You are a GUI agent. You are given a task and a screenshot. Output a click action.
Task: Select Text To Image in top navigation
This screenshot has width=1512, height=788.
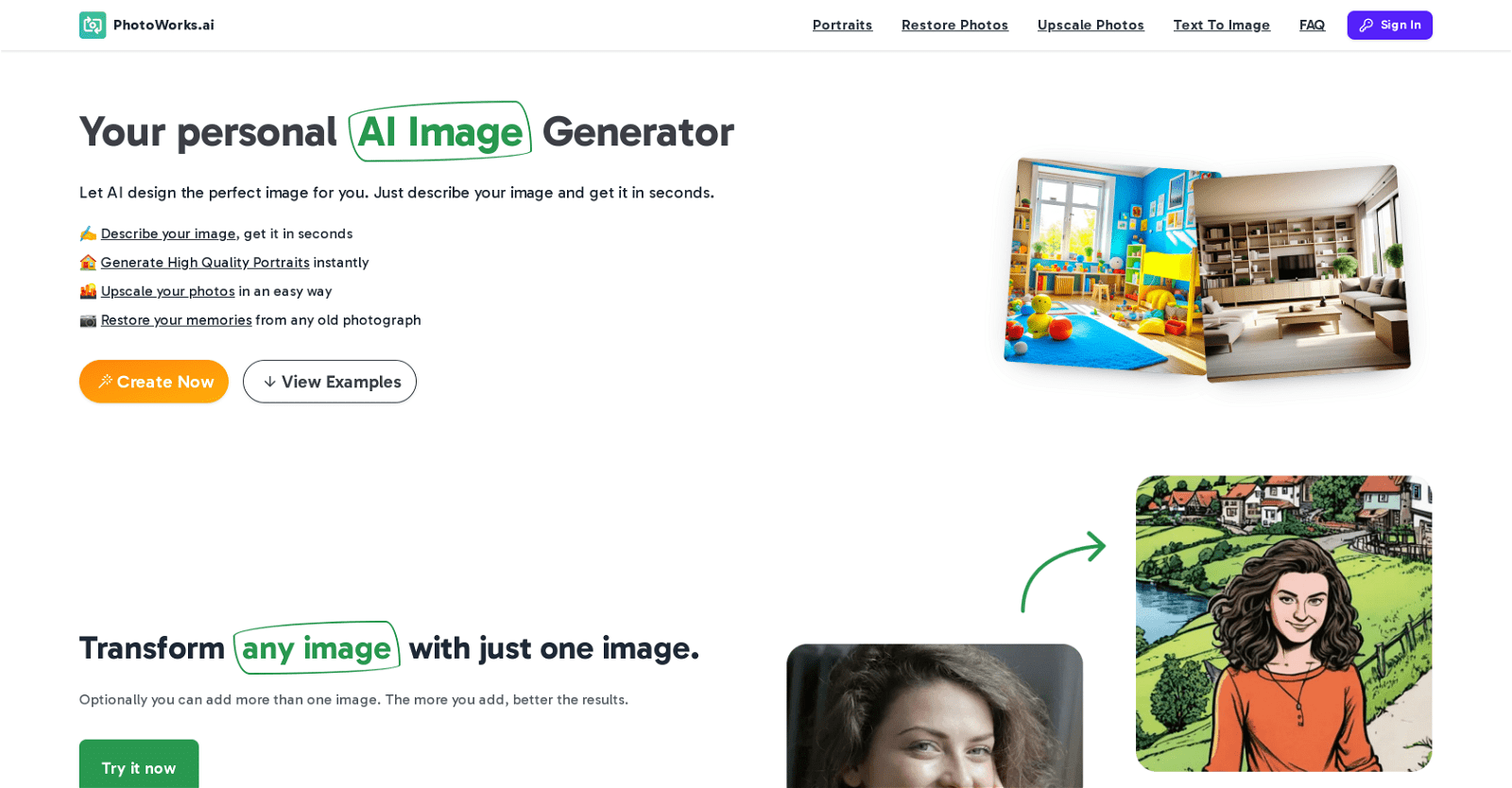1221,26
